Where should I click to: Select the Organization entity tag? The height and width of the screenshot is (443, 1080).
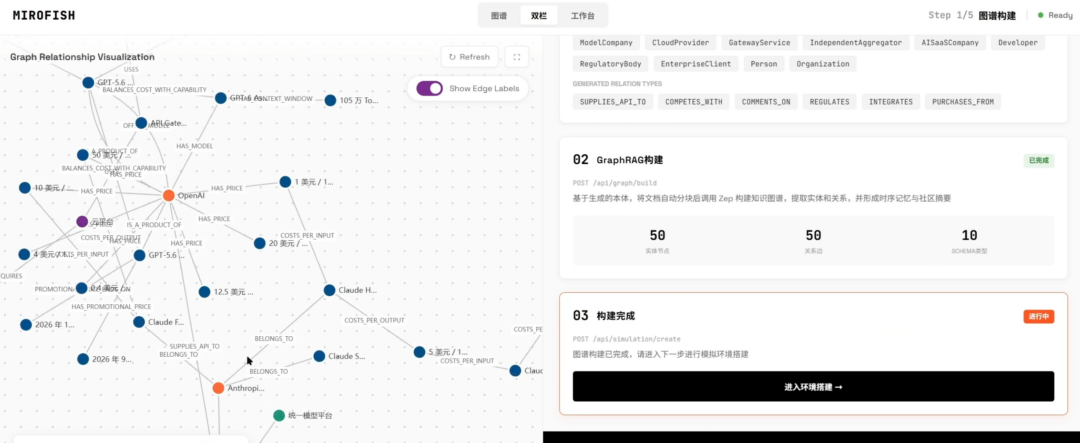coord(823,64)
